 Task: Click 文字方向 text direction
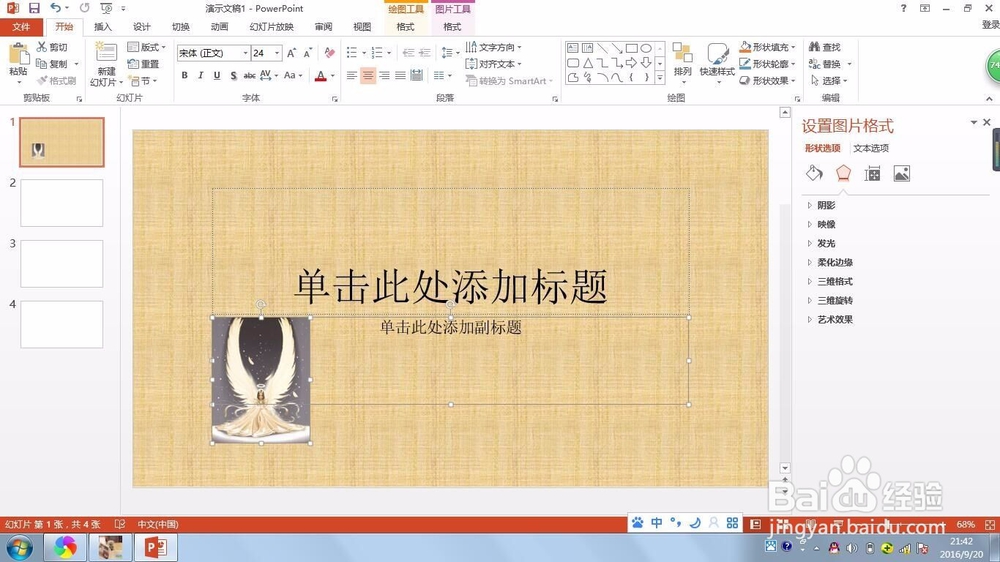point(493,47)
